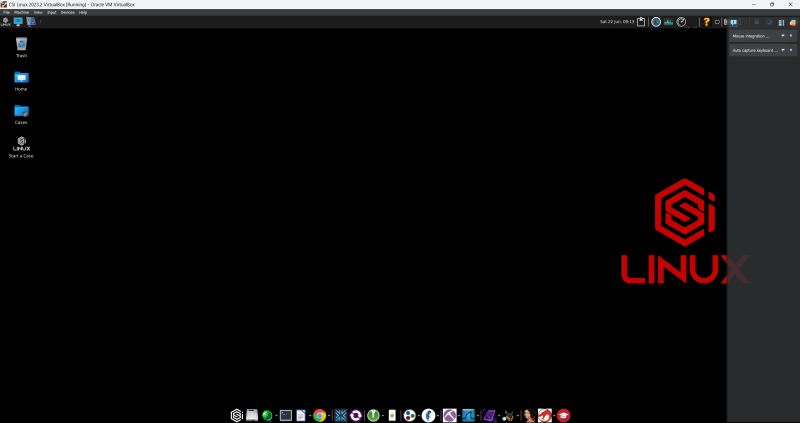This screenshot has height=423, width=800.
Task: Launch the purple sync arrows dock icon
Action: 356,416
